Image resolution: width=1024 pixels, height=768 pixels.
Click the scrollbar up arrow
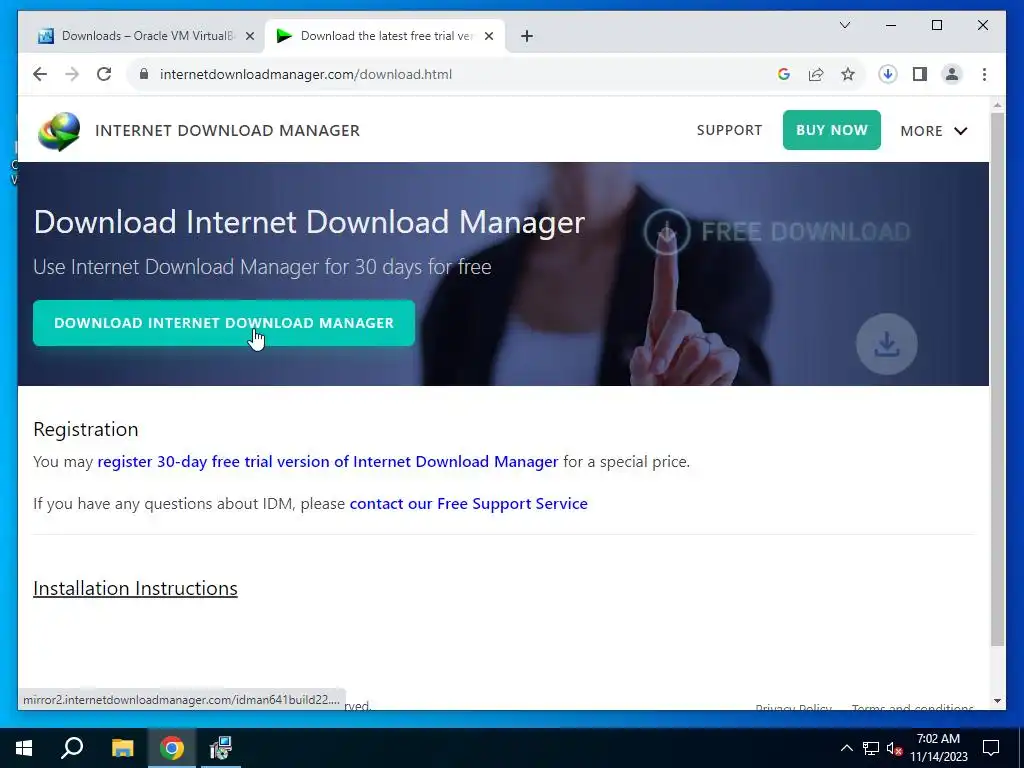point(997,104)
